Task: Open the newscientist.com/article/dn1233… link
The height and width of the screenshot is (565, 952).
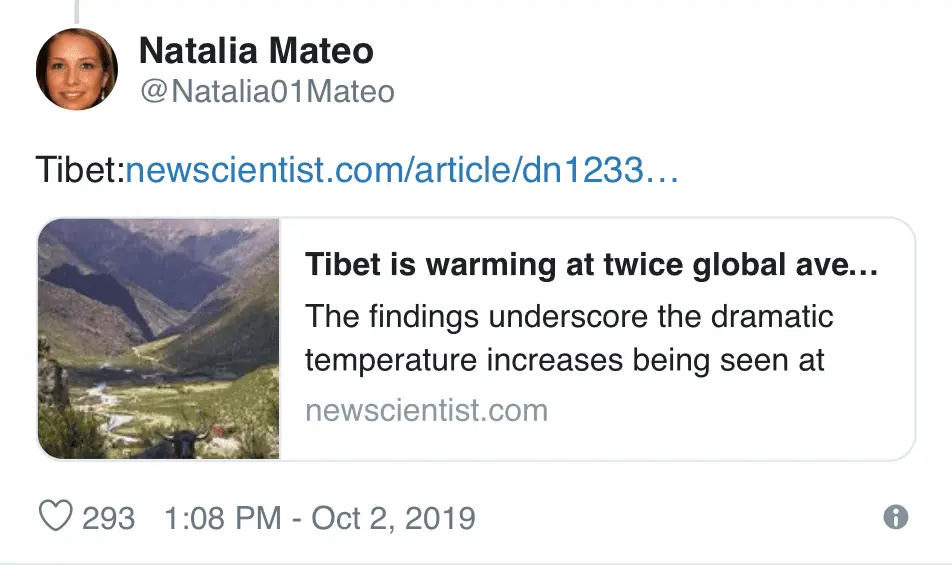Action: [x=402, y=170]
